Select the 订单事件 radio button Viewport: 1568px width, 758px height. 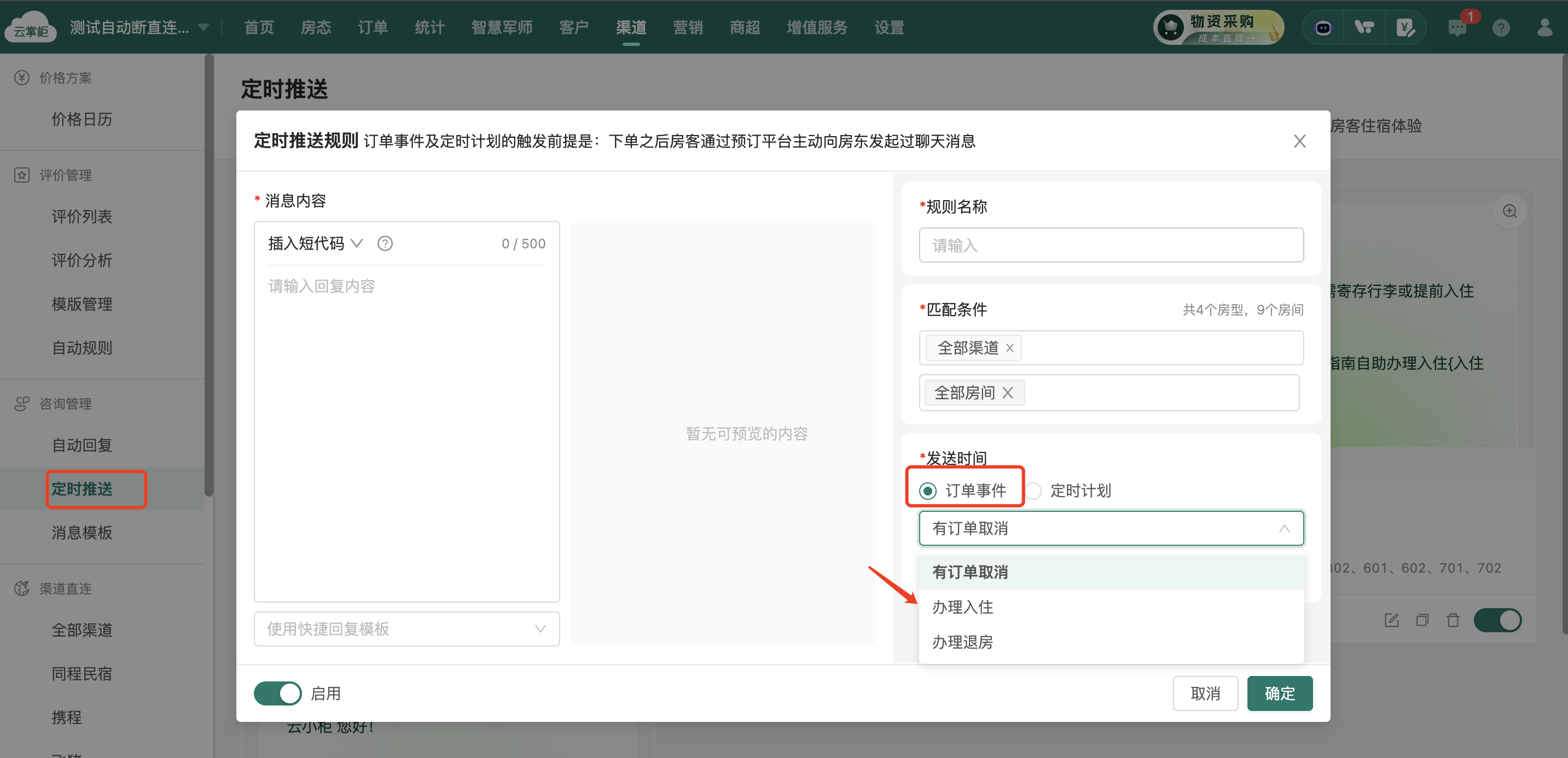(x=928, y=491)
